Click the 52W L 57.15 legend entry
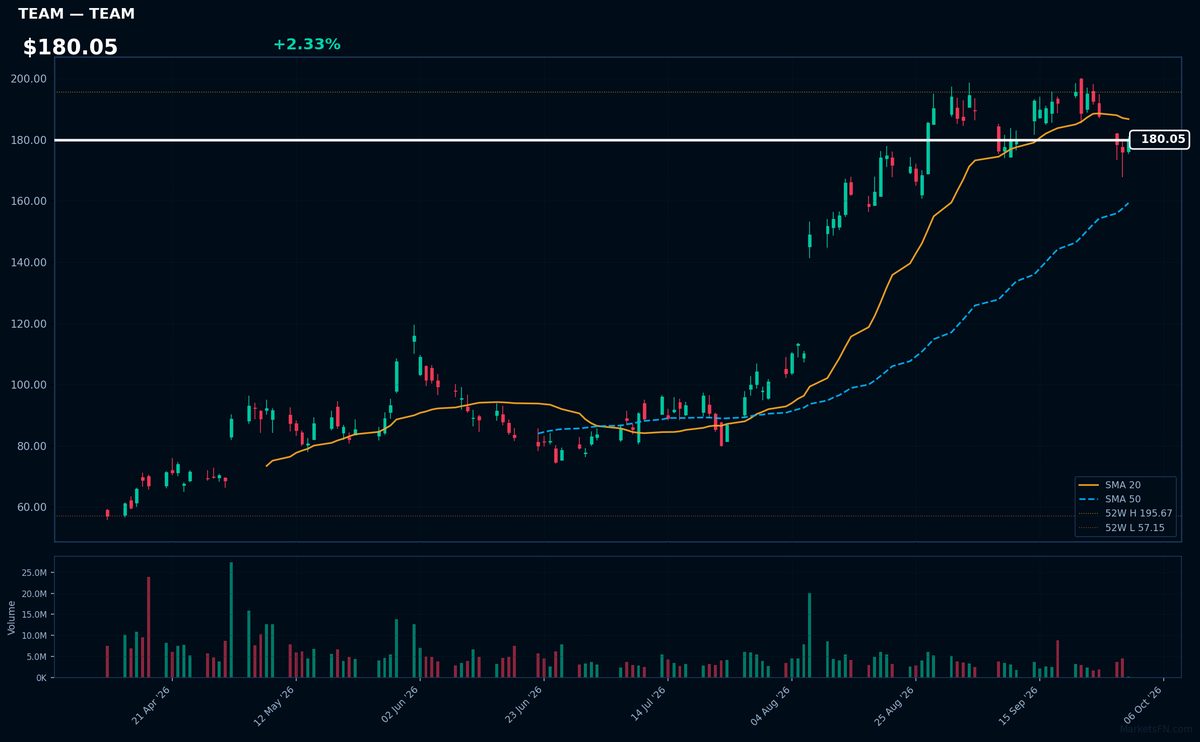This screenshot has width=1200, height=742. (1122, 528)
